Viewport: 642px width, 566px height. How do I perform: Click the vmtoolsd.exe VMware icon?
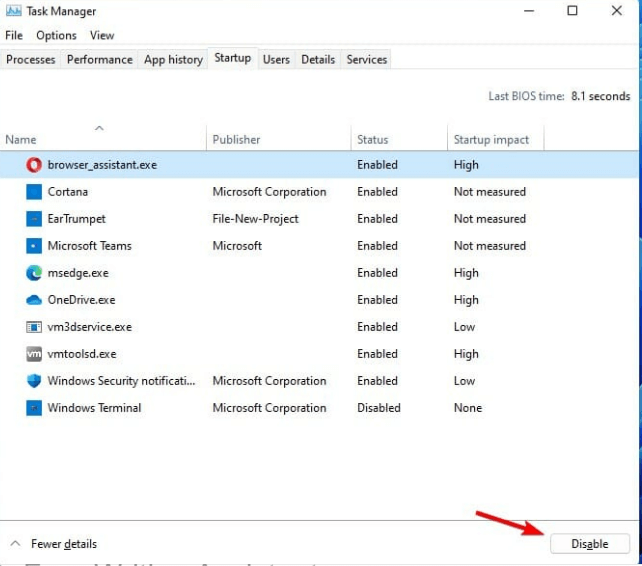click(x=33, y=354)
